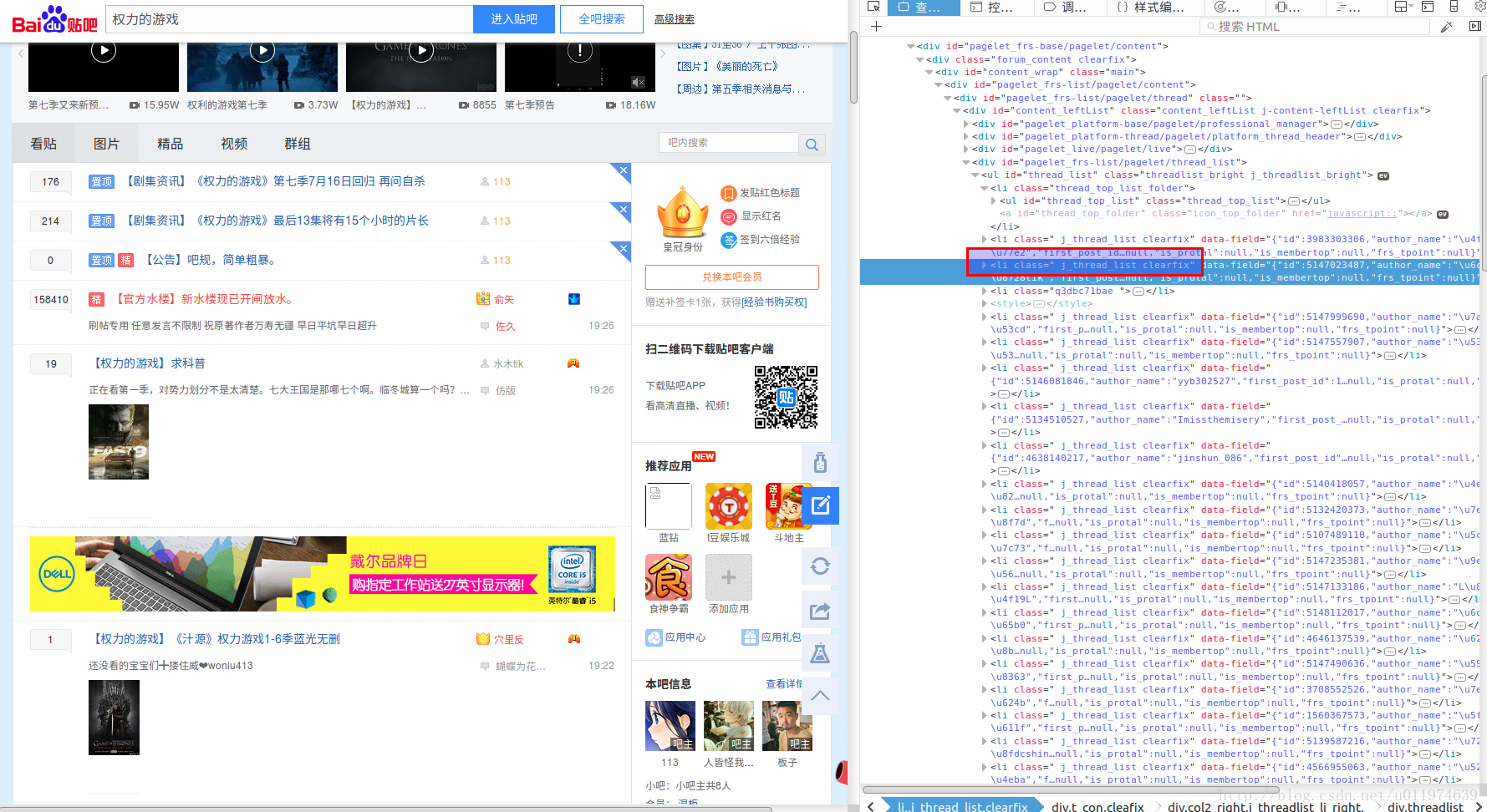The width and height of the screenshot is (1487, 812).
Task: Open DevTools settings gear
Action: pos(1479,7)
